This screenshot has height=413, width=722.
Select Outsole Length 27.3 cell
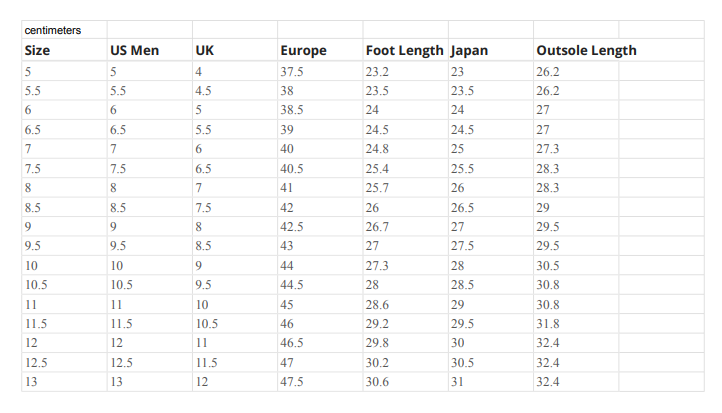576,149
